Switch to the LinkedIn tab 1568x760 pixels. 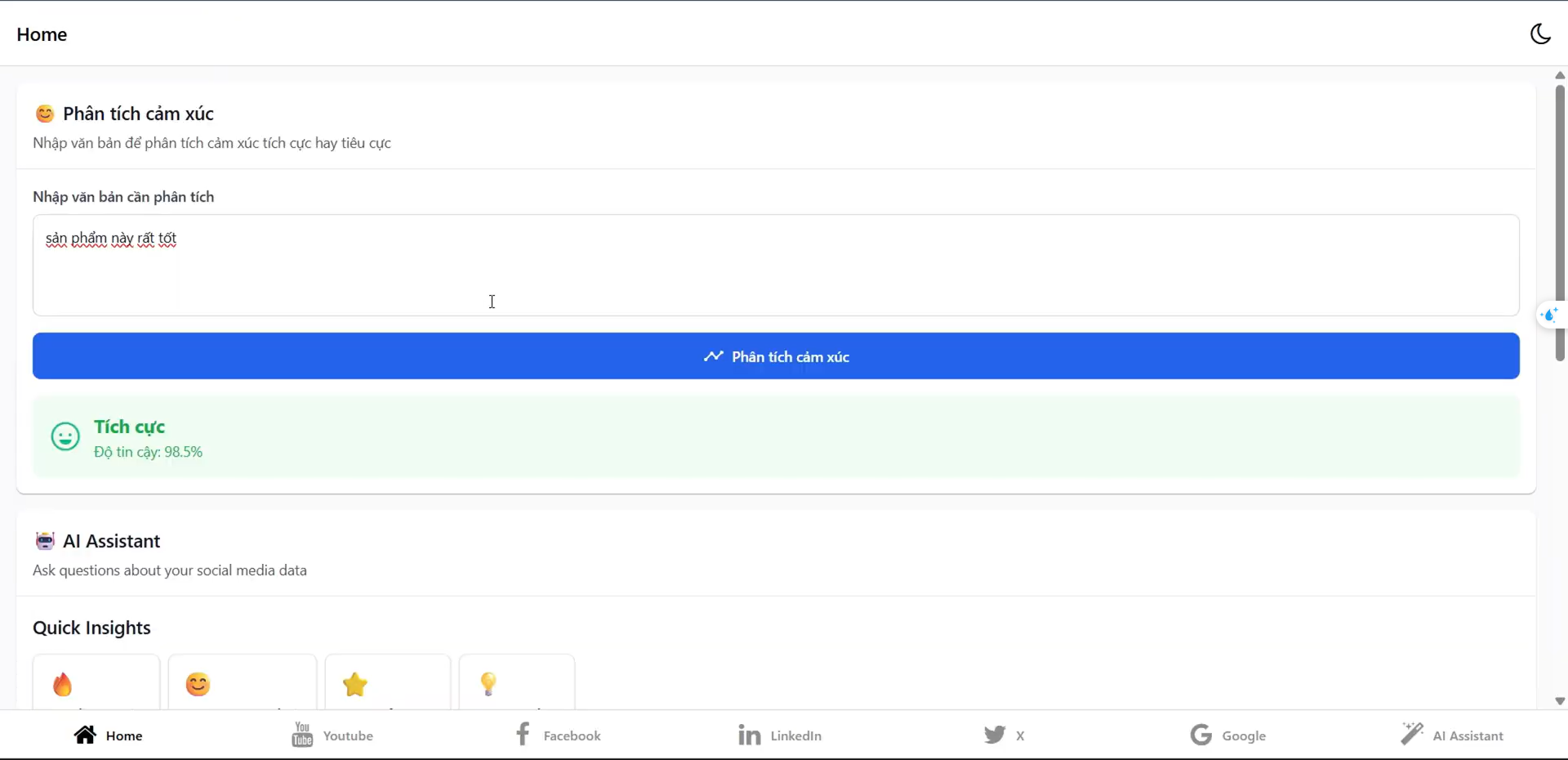780,735
